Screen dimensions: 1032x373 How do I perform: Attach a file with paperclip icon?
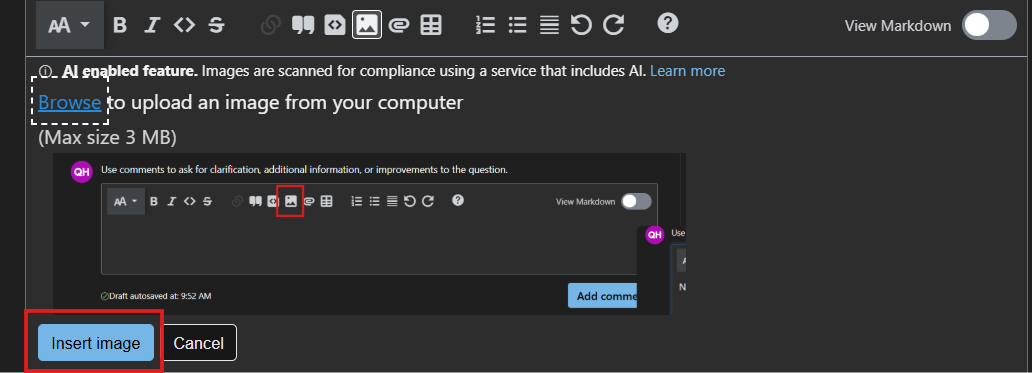(x=399, y=25)
